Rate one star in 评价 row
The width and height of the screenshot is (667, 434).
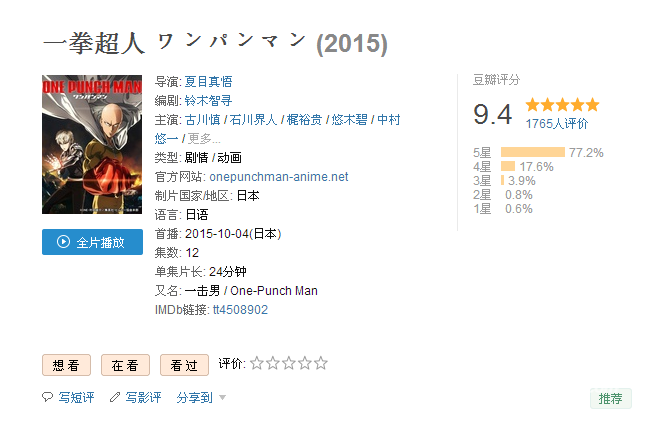coord(257,363)
